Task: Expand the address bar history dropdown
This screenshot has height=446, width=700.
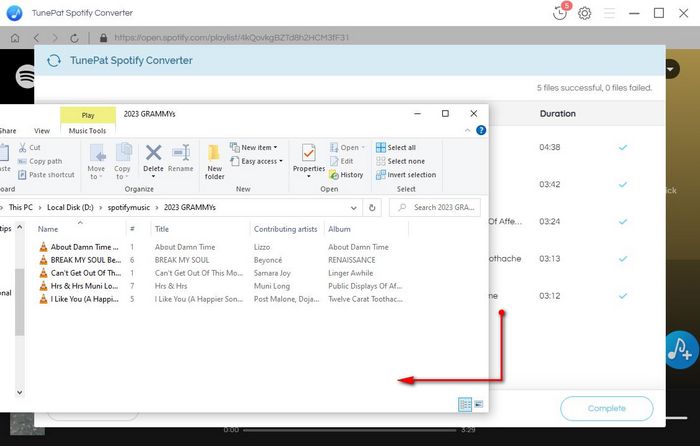Action: tap(354, 208)
